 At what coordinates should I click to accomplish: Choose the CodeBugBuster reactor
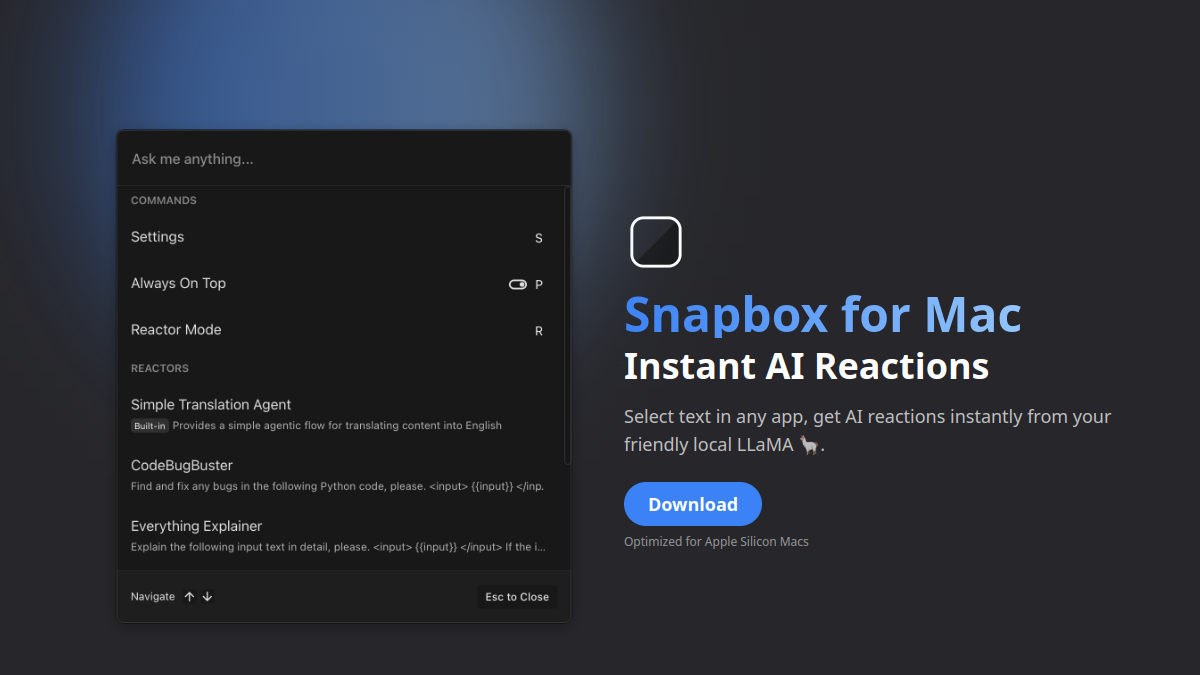pyautogui.click(x=339, y=475)
